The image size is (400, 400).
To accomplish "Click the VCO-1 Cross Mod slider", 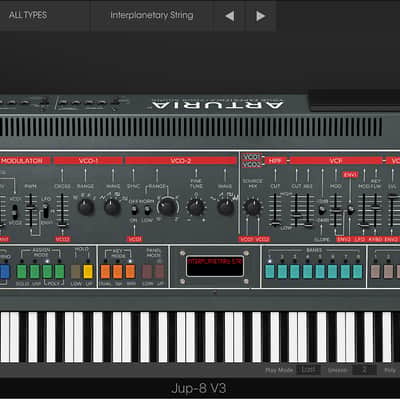I will pyautogui.click(x=62, y=212).
